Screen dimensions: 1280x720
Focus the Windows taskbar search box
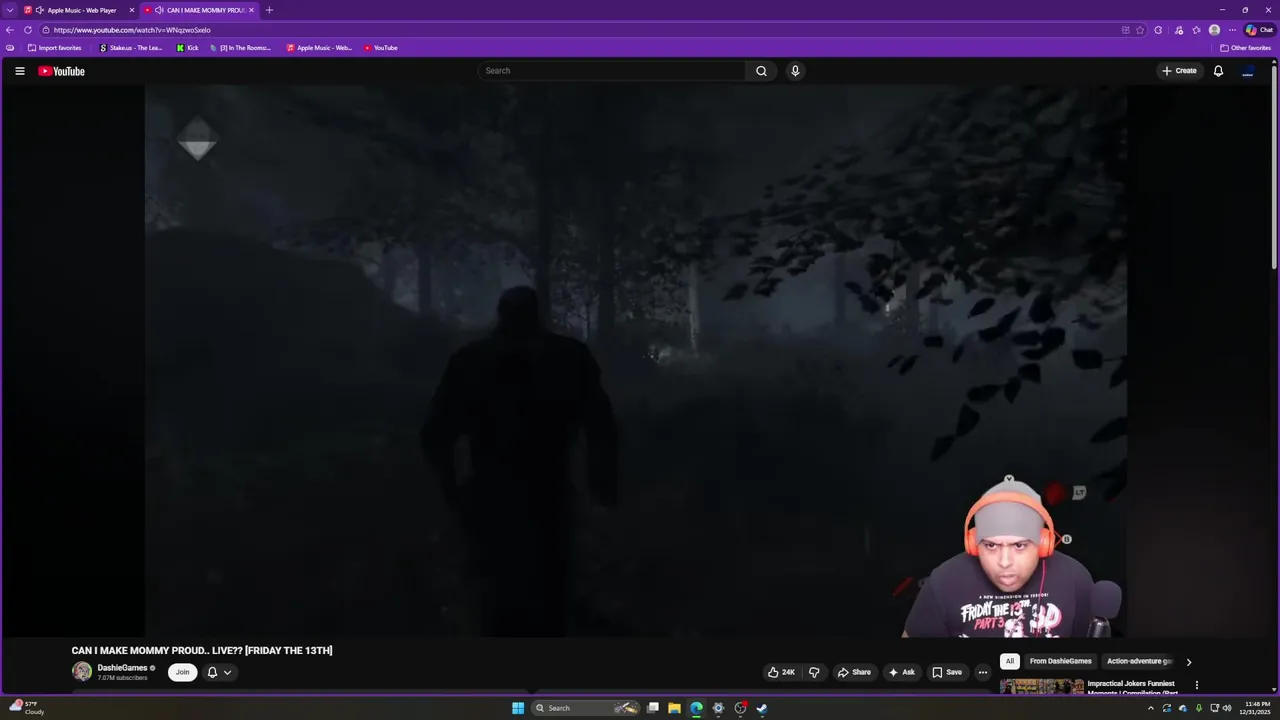click(585, 708)
